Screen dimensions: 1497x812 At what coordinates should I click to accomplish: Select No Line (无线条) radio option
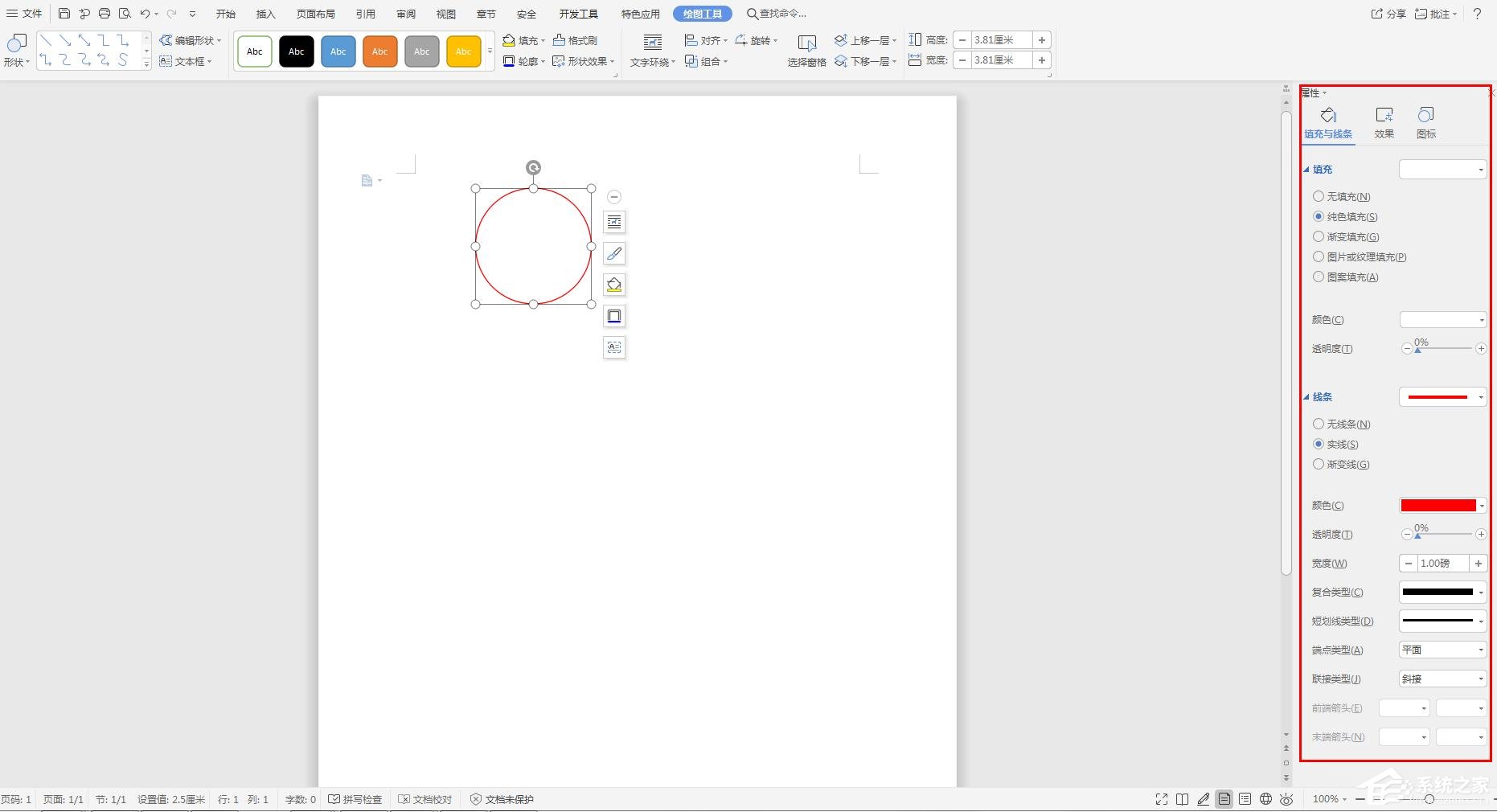point(1319,424)
